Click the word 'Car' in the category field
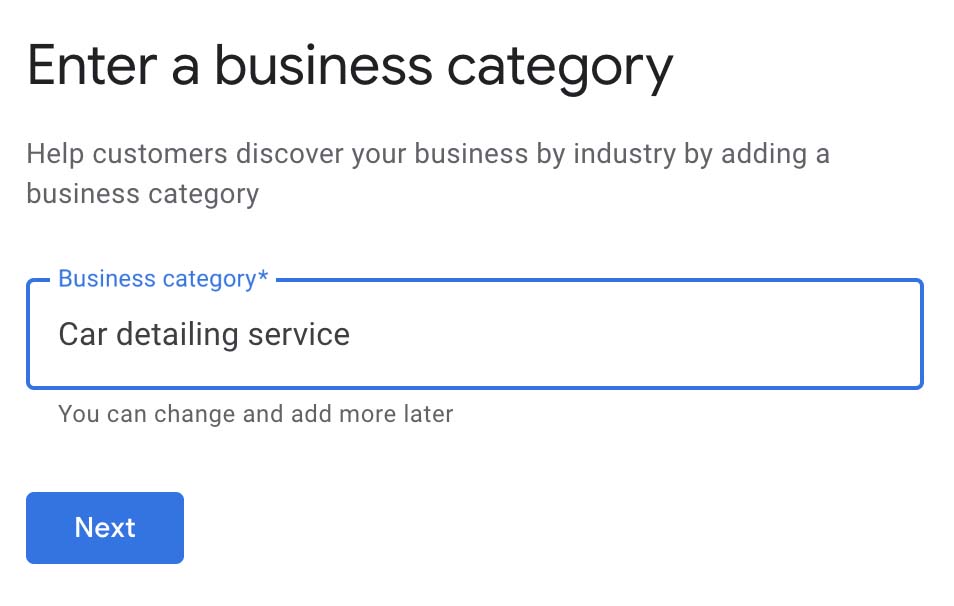Viewport: 954px width, 606px height. pyautogui.click(x=81, y=334)
